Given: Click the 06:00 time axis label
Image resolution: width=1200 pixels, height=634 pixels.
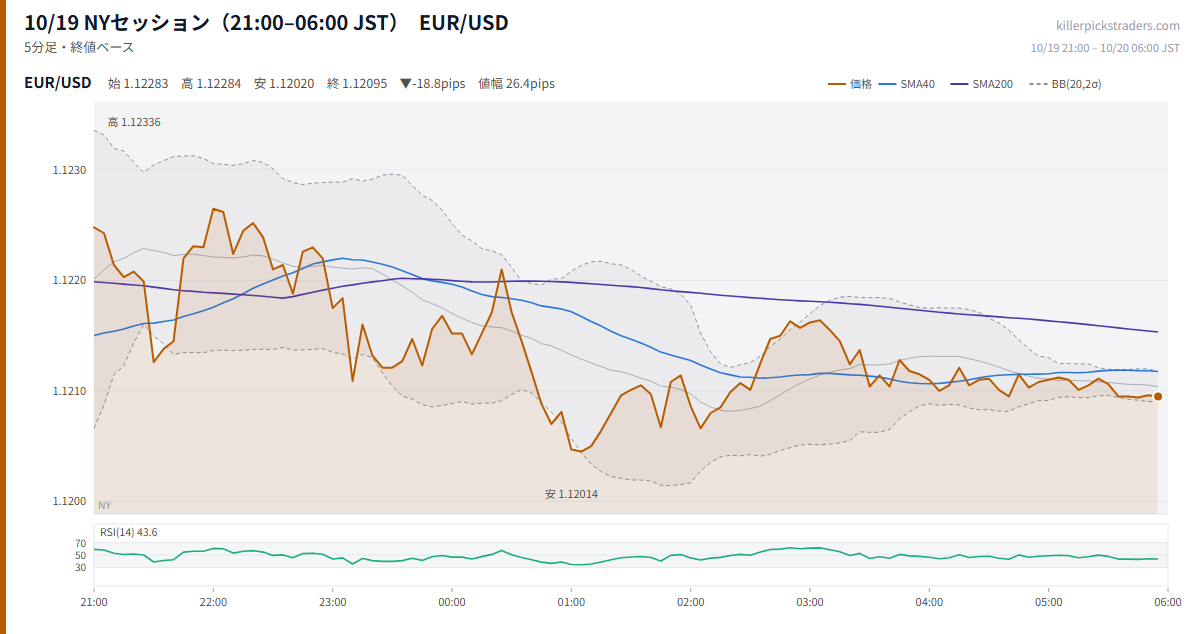Looking at the screenshot, I should (x=1167, y=602).
